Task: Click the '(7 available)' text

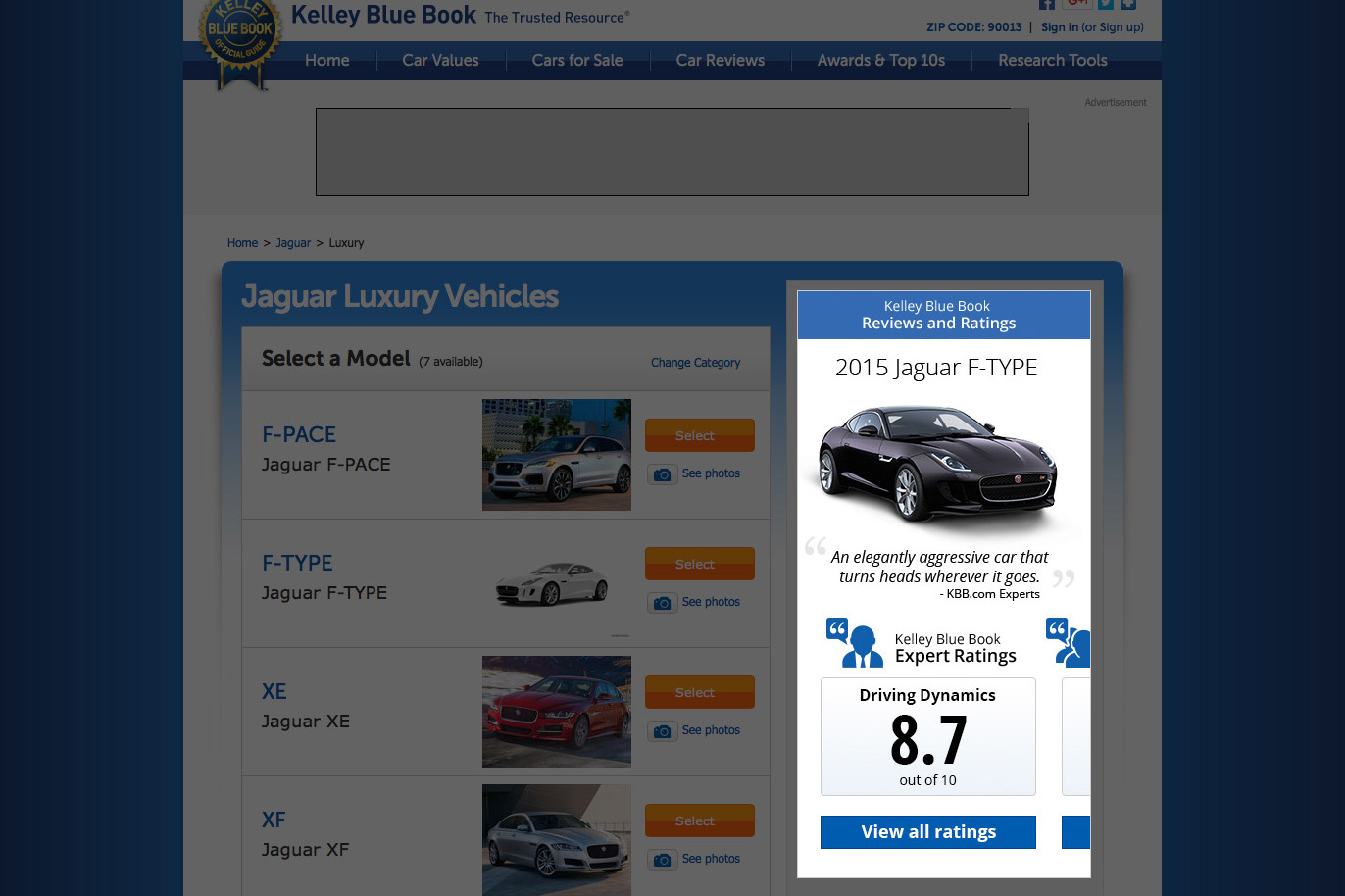Action: [x=451, y=362]
